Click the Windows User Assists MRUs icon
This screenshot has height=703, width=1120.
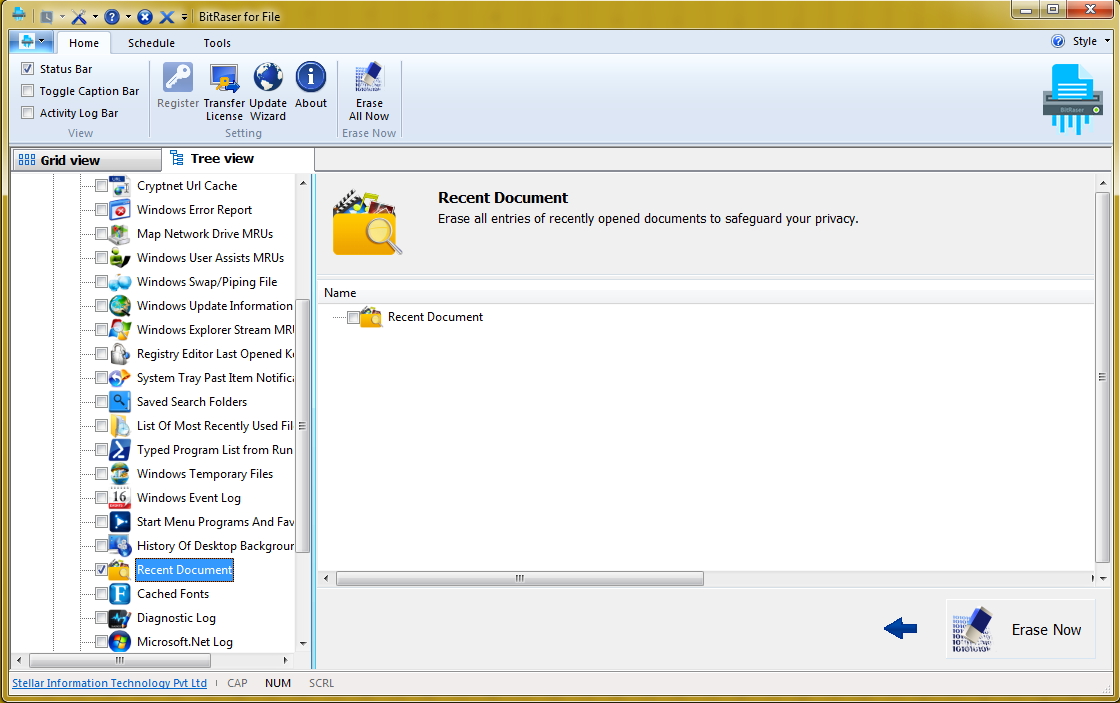(x=120, y=258)
